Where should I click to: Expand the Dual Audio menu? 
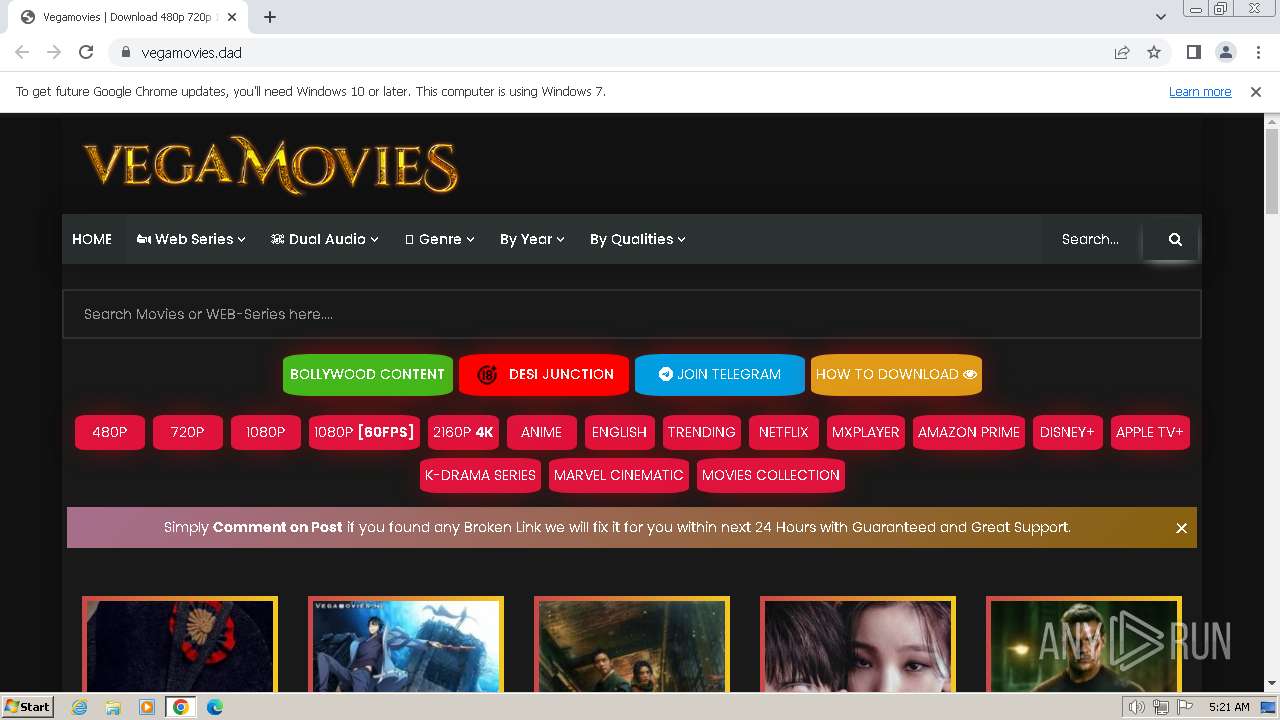click(x=324, y=239)
